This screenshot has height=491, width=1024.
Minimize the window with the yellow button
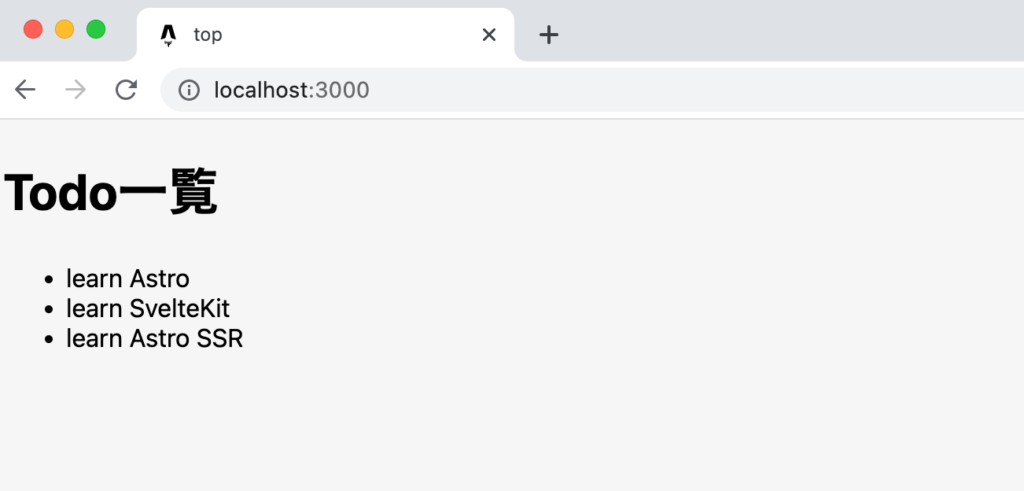(x=65, y=29)
